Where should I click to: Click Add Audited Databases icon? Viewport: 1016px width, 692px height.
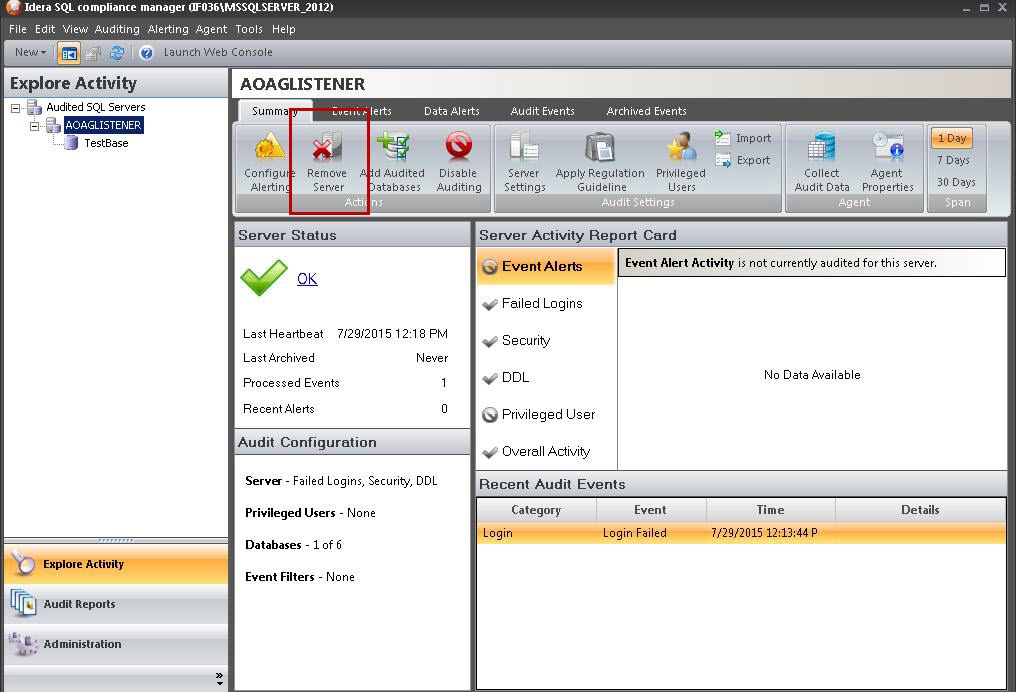(x=394, y=146)
